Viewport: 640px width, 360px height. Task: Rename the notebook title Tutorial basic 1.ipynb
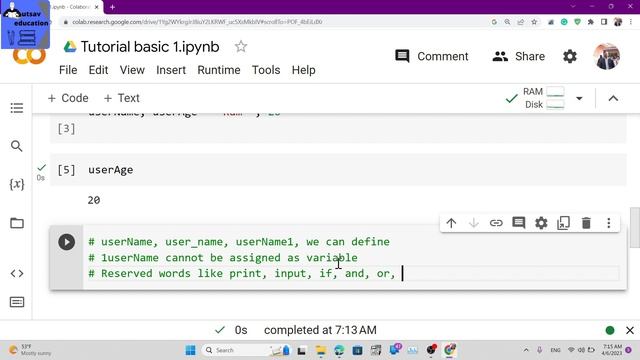[x=150, y=47]
